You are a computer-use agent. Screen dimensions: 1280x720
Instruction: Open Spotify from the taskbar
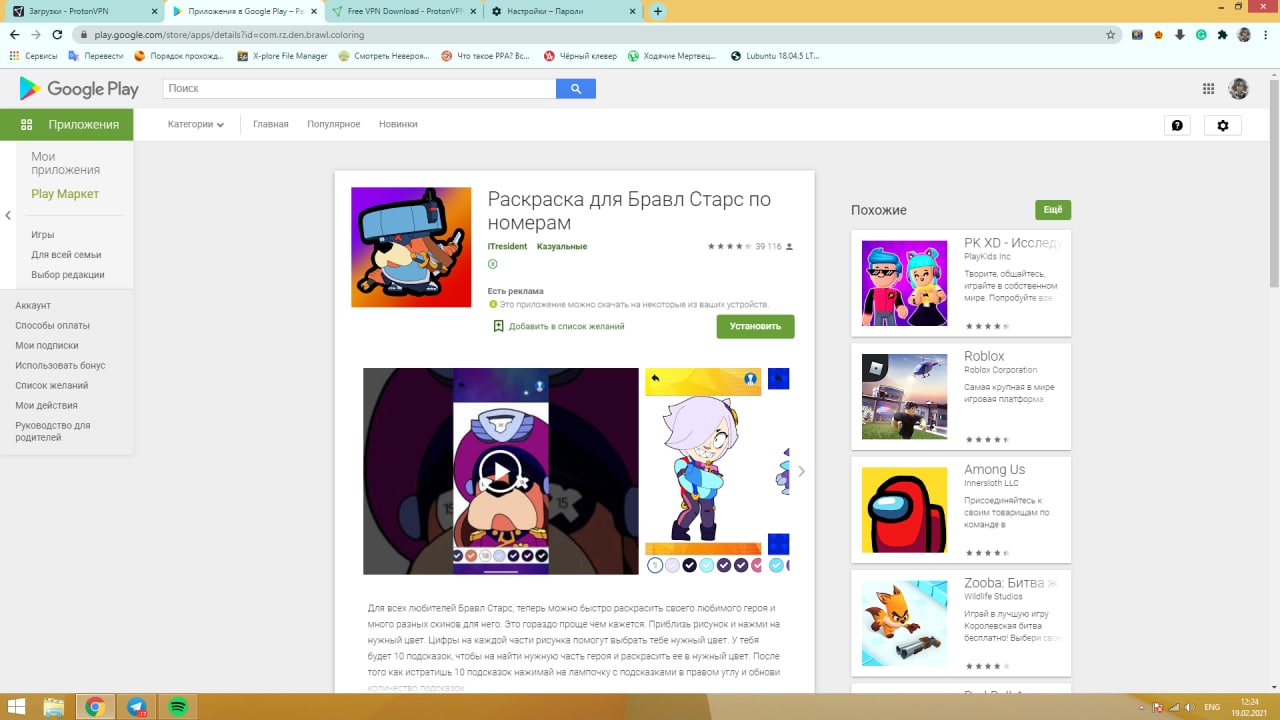click(178, 707)
